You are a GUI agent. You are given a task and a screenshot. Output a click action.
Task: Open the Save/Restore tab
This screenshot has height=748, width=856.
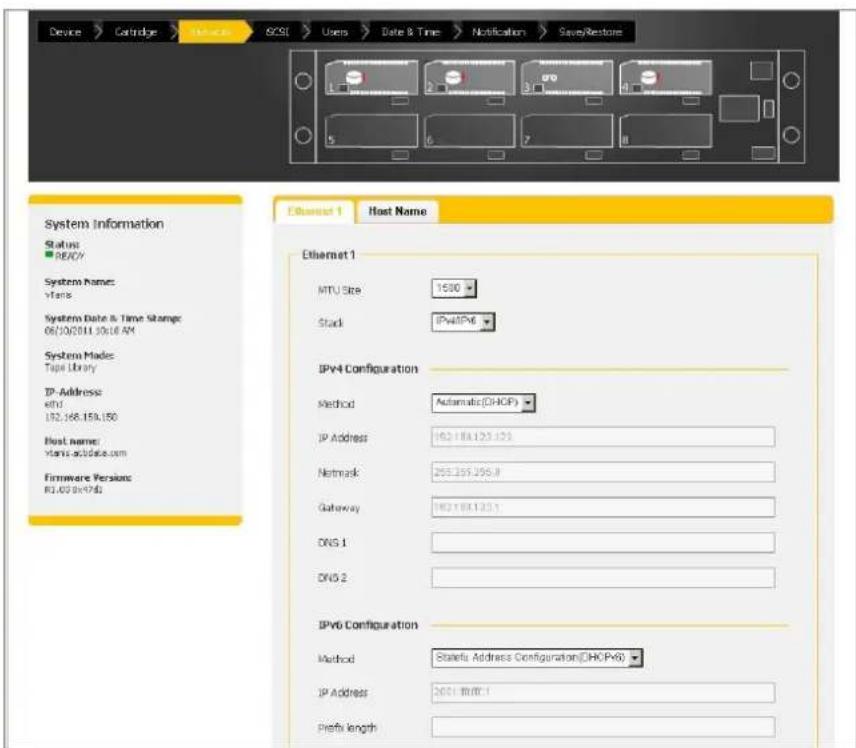590,32
